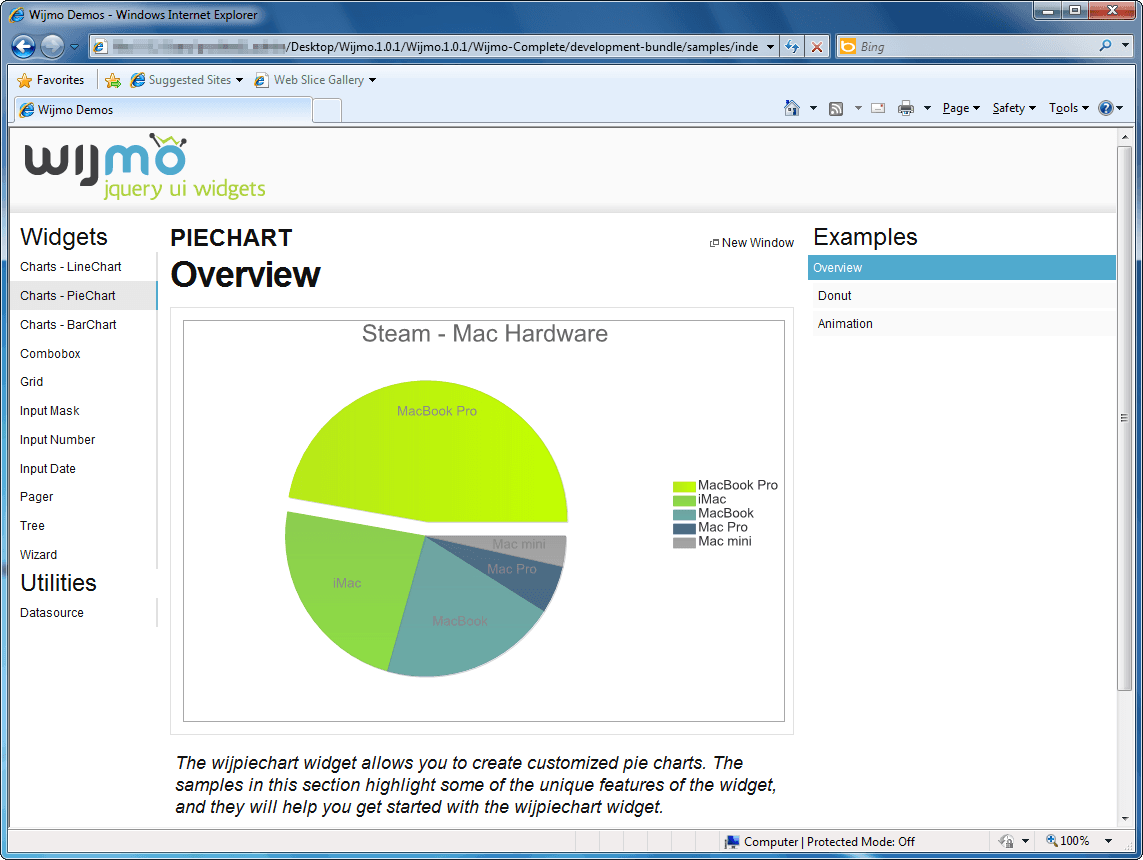Select the Overview example
Screen dimensions: 1143x860
click(961, 267)
